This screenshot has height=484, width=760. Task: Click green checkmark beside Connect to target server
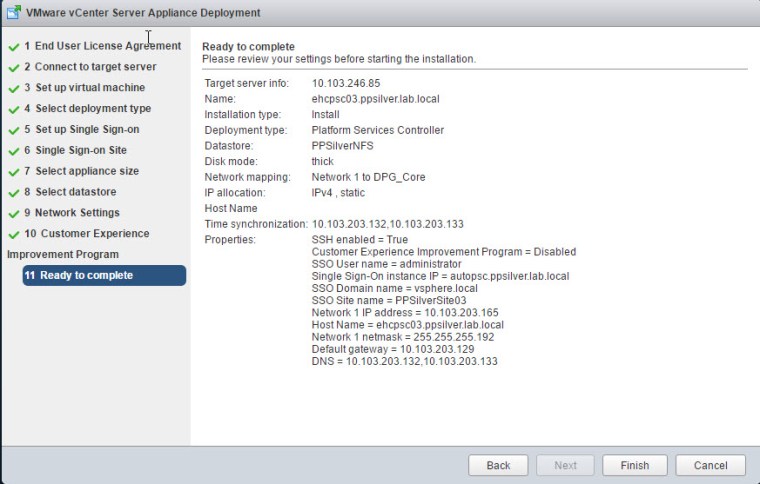(x=14, y=67)
